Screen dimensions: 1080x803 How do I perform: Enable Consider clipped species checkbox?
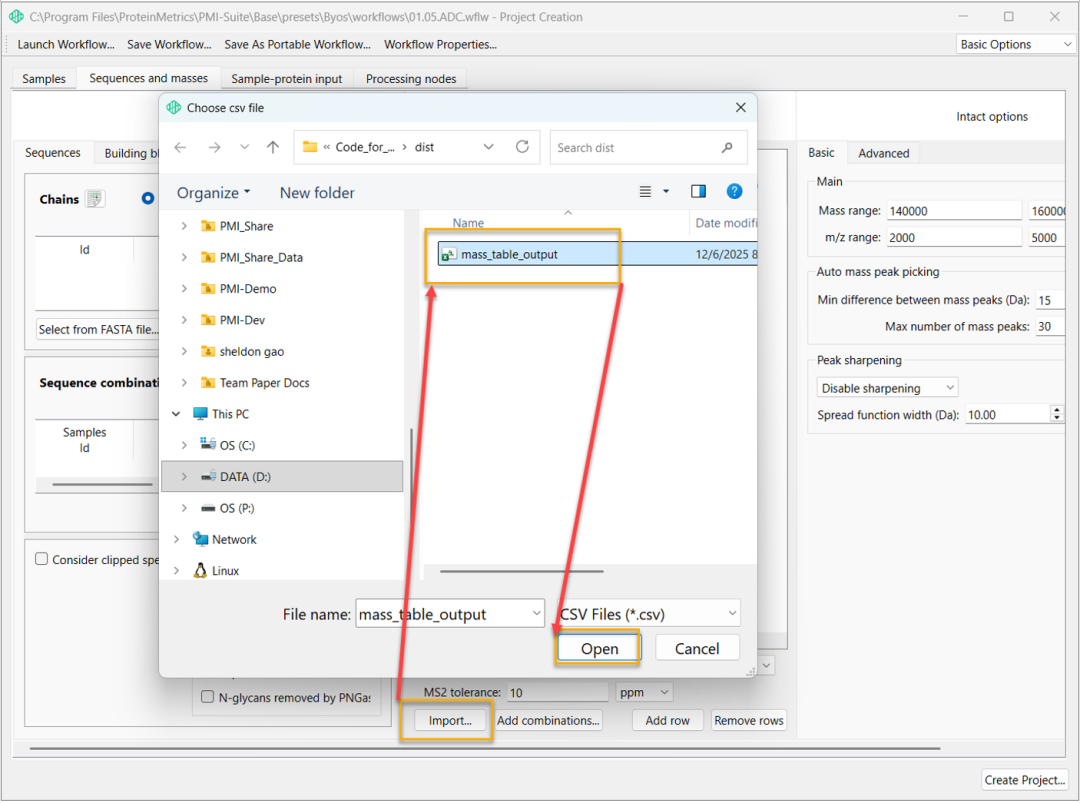click(x=42, y=559)
